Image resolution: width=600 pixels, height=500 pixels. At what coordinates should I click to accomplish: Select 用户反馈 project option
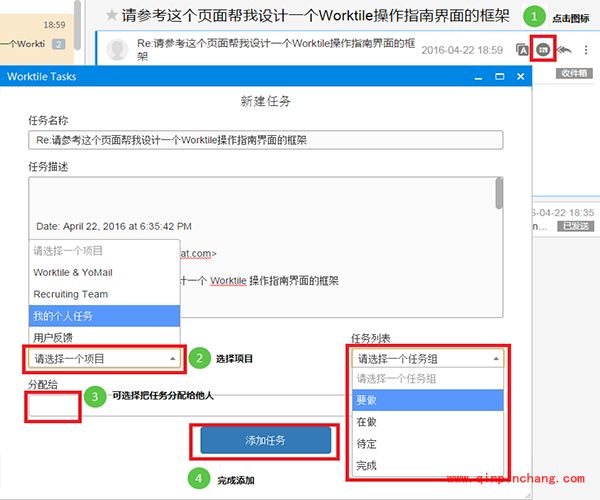click(x=104, y=337)
